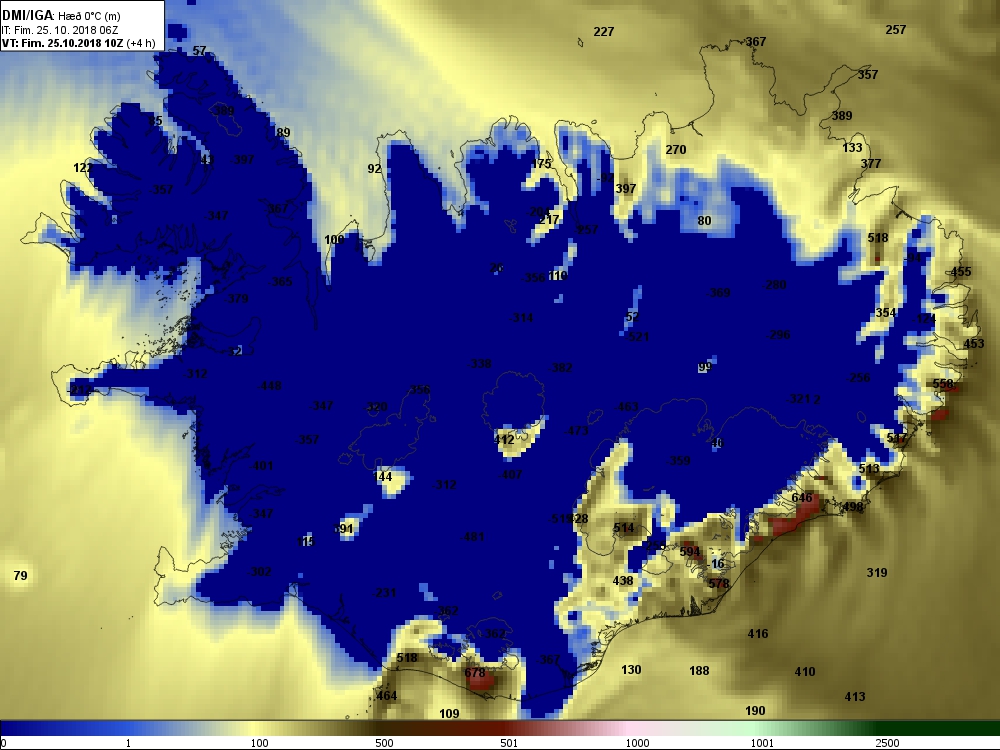
Task: Click the map value 413
Action: tap(855, 696)
